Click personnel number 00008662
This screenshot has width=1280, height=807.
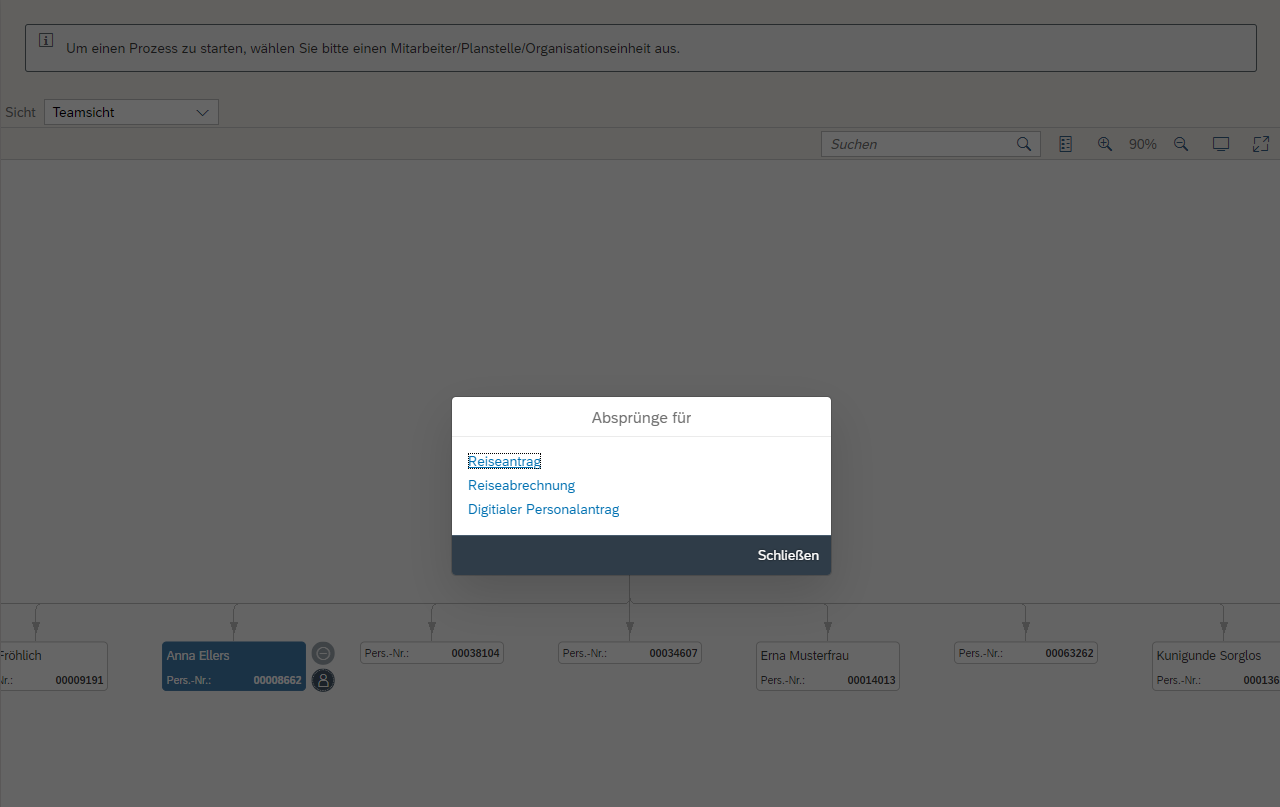coord(277,680)
